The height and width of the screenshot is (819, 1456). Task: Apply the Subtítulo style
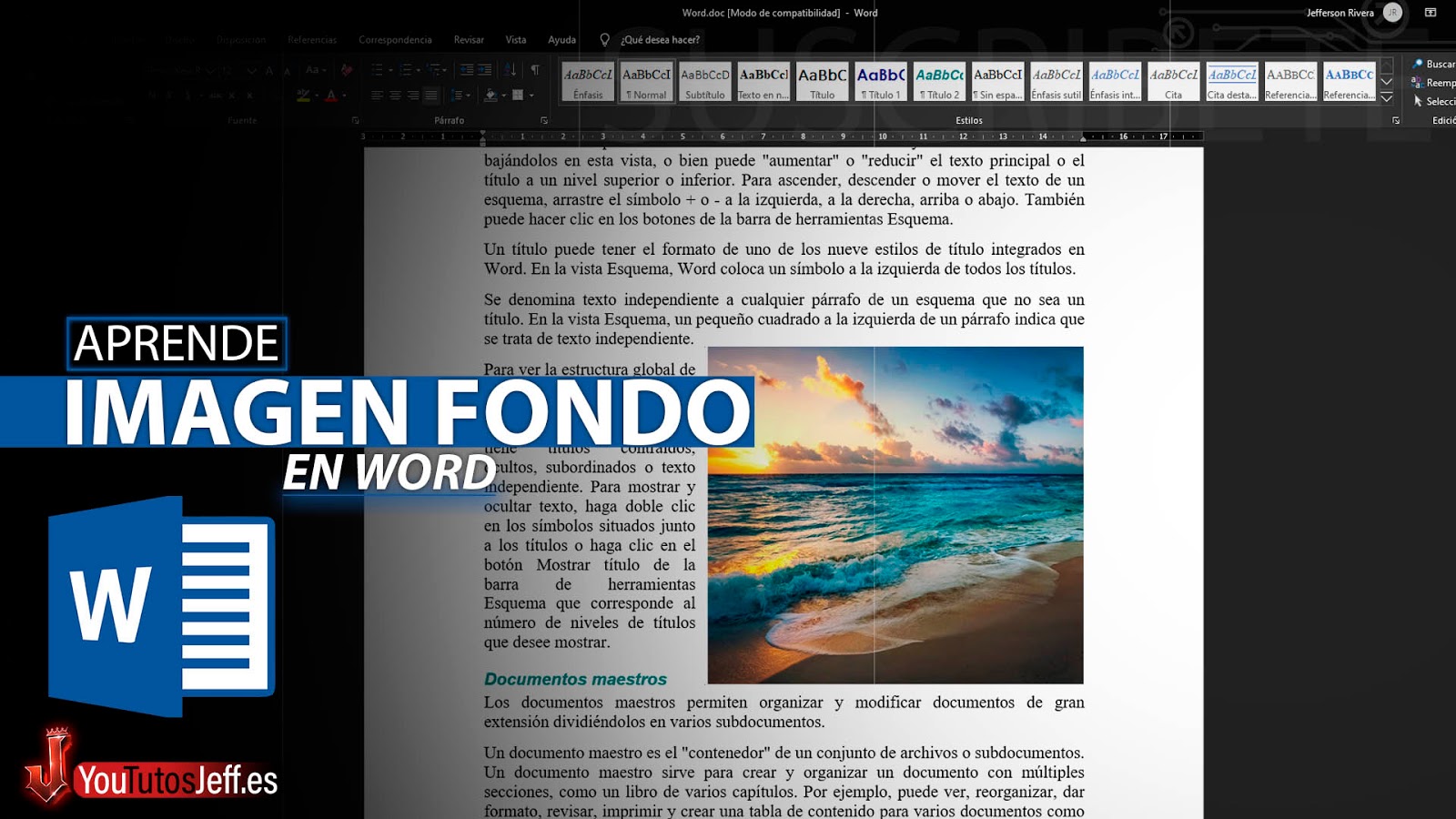click(705, 82)
